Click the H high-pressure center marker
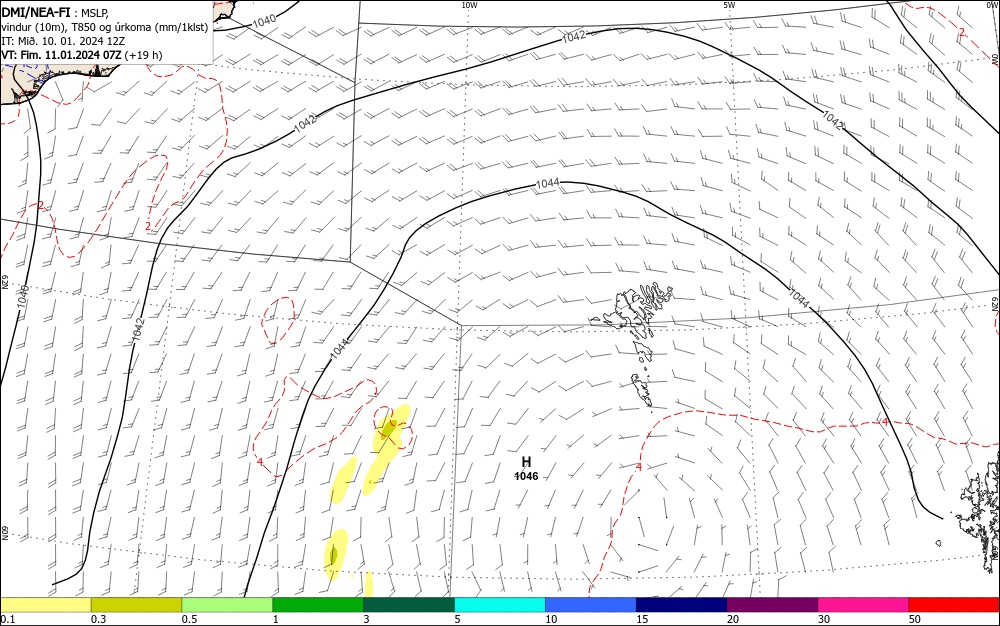Image resolution: width=1000 pixels, height=626 pixels. point(526,462)
